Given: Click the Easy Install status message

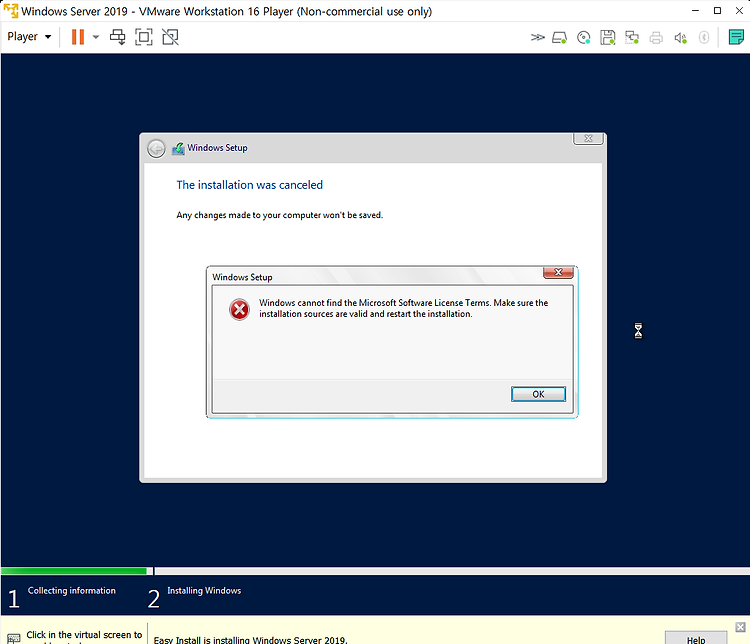Looking at the screenshot, I should point(251,640).
